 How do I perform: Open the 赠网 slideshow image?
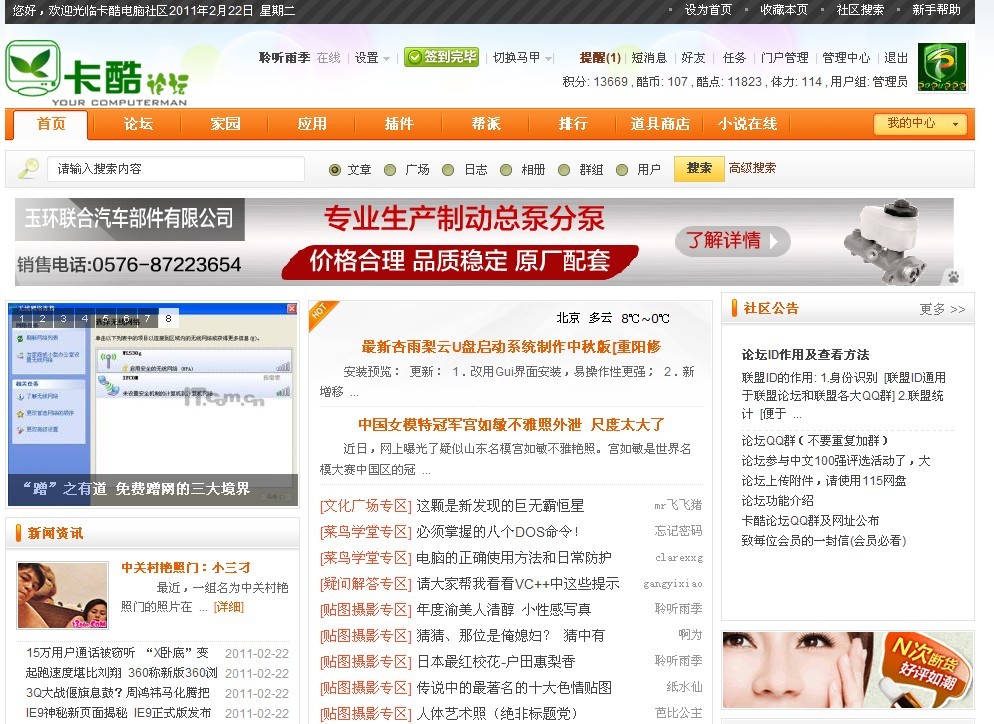153,404
